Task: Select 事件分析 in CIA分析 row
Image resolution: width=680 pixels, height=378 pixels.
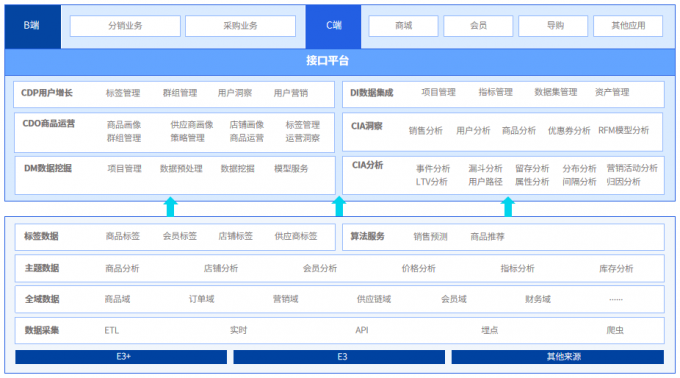Action: [433, 169]
